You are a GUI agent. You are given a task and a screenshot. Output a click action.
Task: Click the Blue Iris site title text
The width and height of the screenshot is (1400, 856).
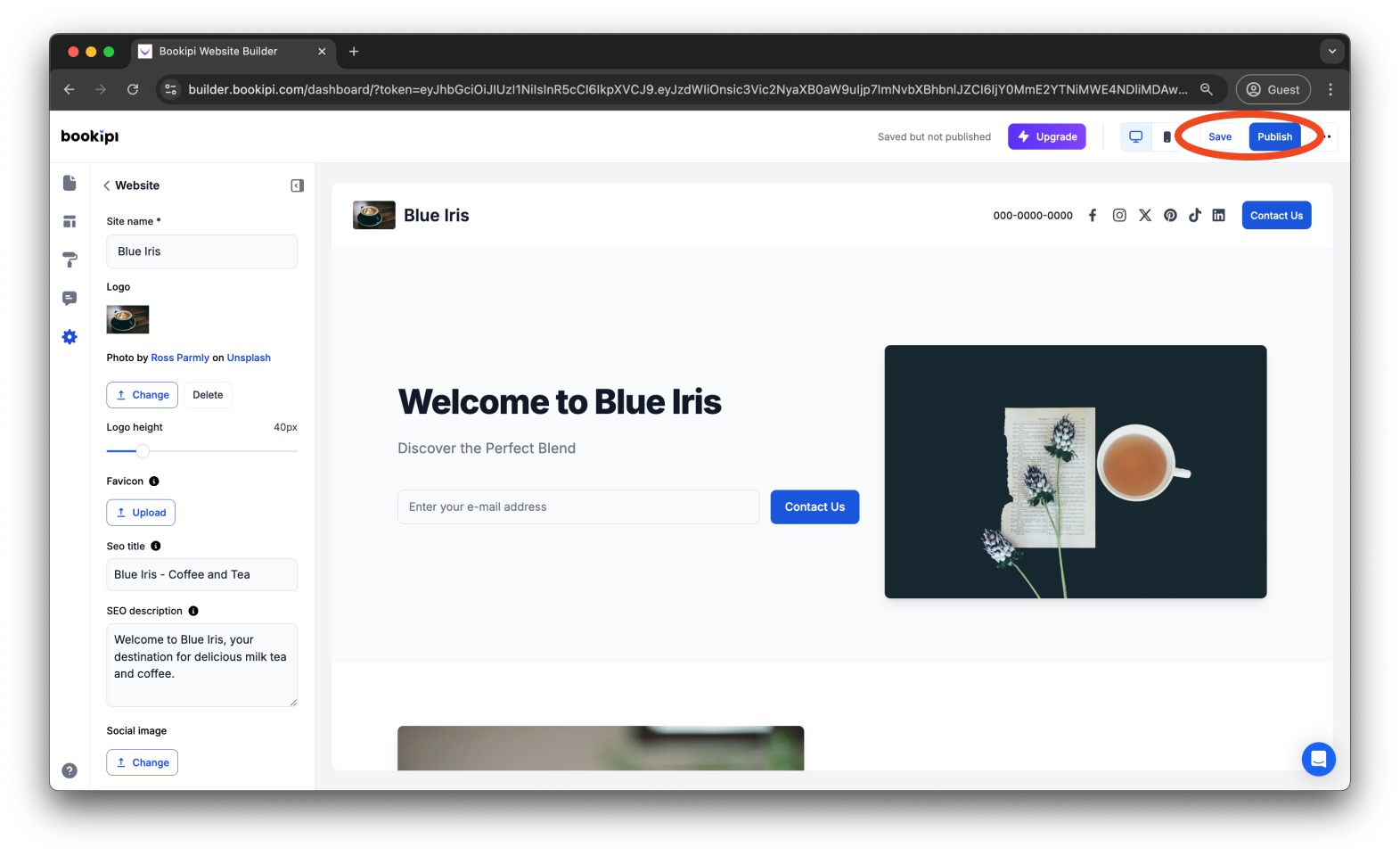point(437,215)
